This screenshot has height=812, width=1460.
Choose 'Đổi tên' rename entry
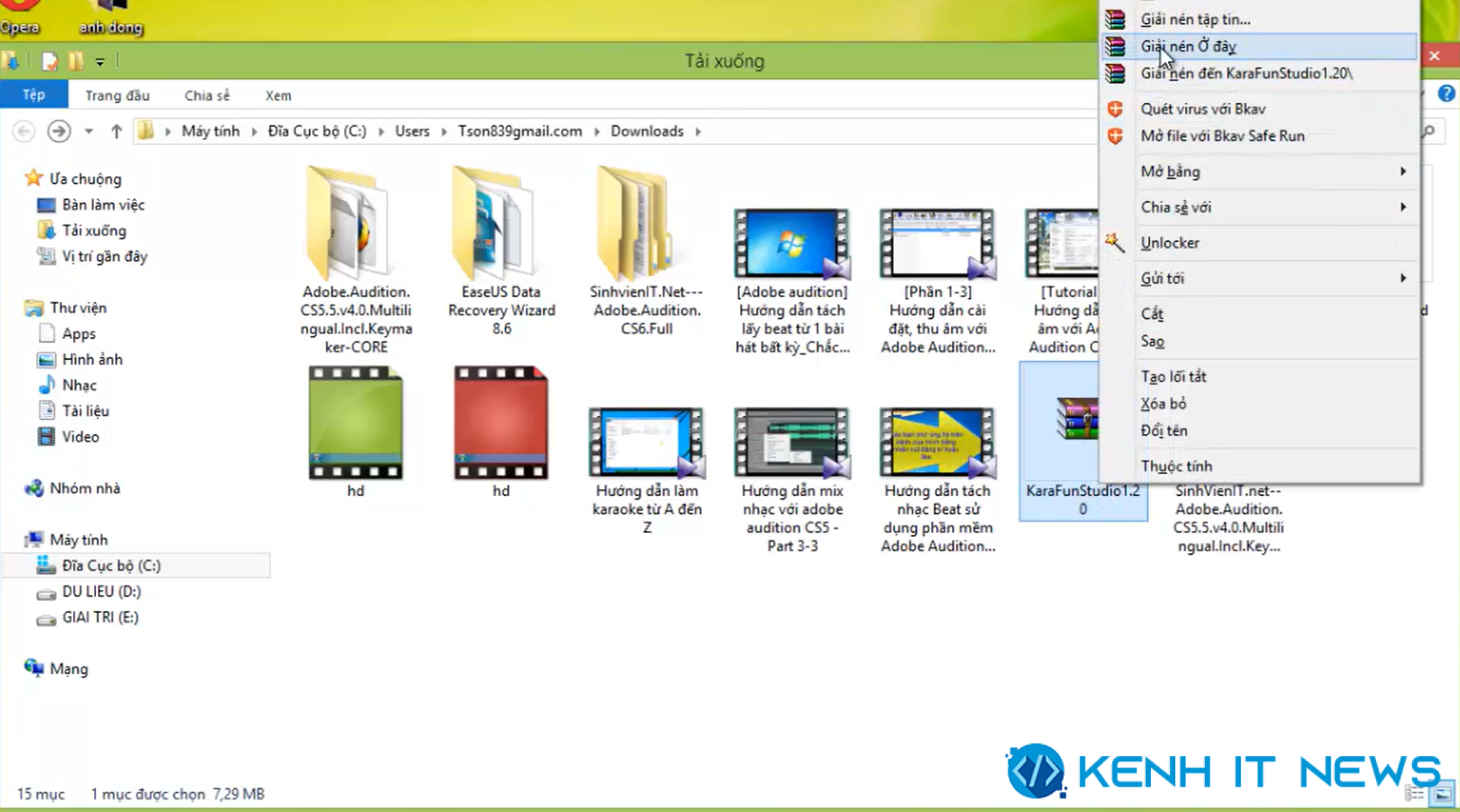coord(1258,430)
